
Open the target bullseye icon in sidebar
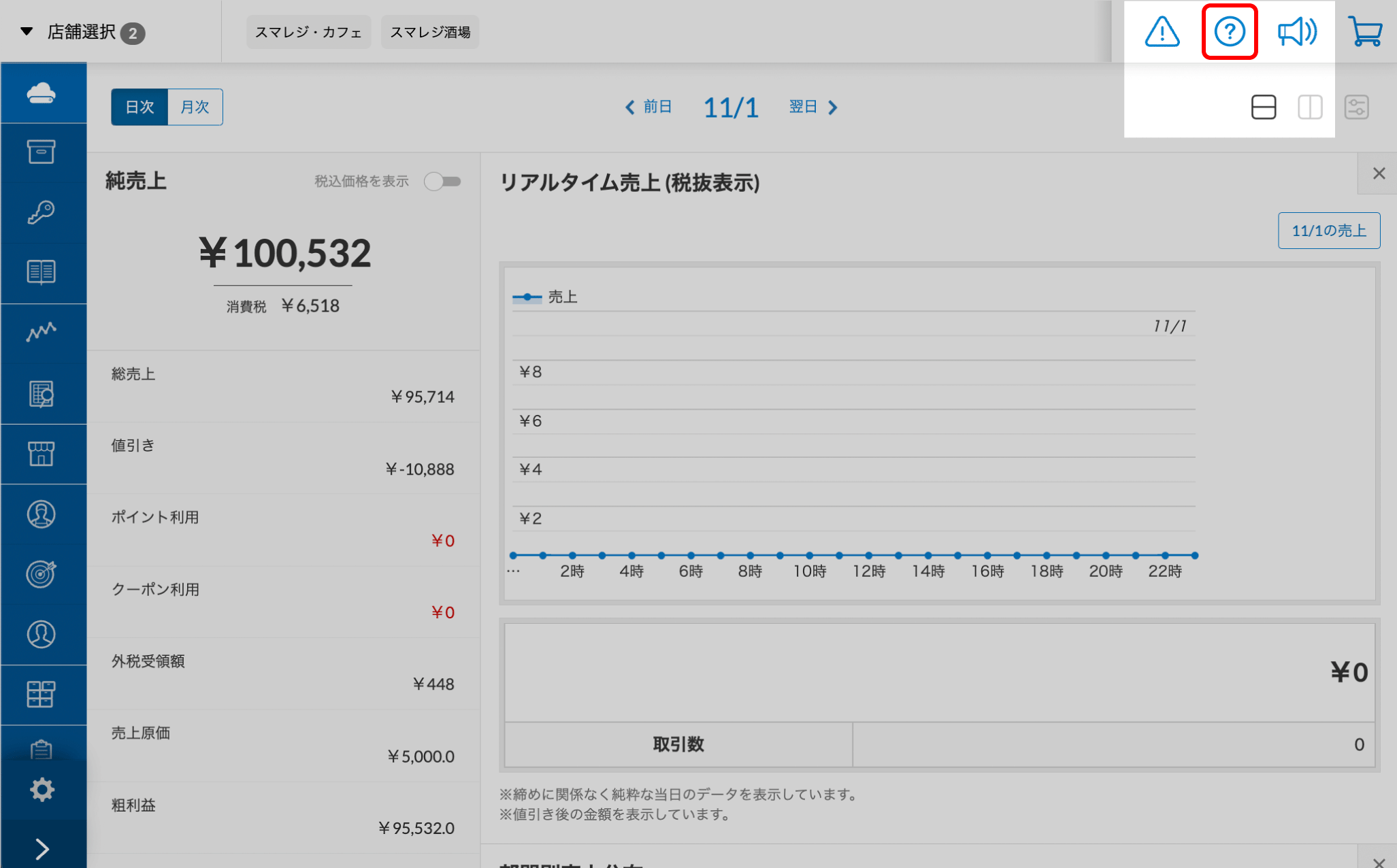click(42, 574)
